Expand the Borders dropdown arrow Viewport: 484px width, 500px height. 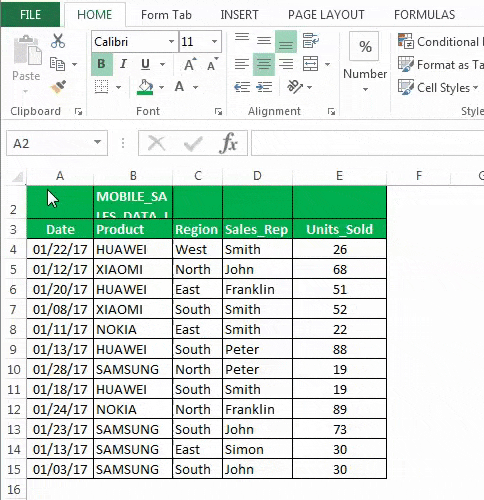(x=118, y=87)
